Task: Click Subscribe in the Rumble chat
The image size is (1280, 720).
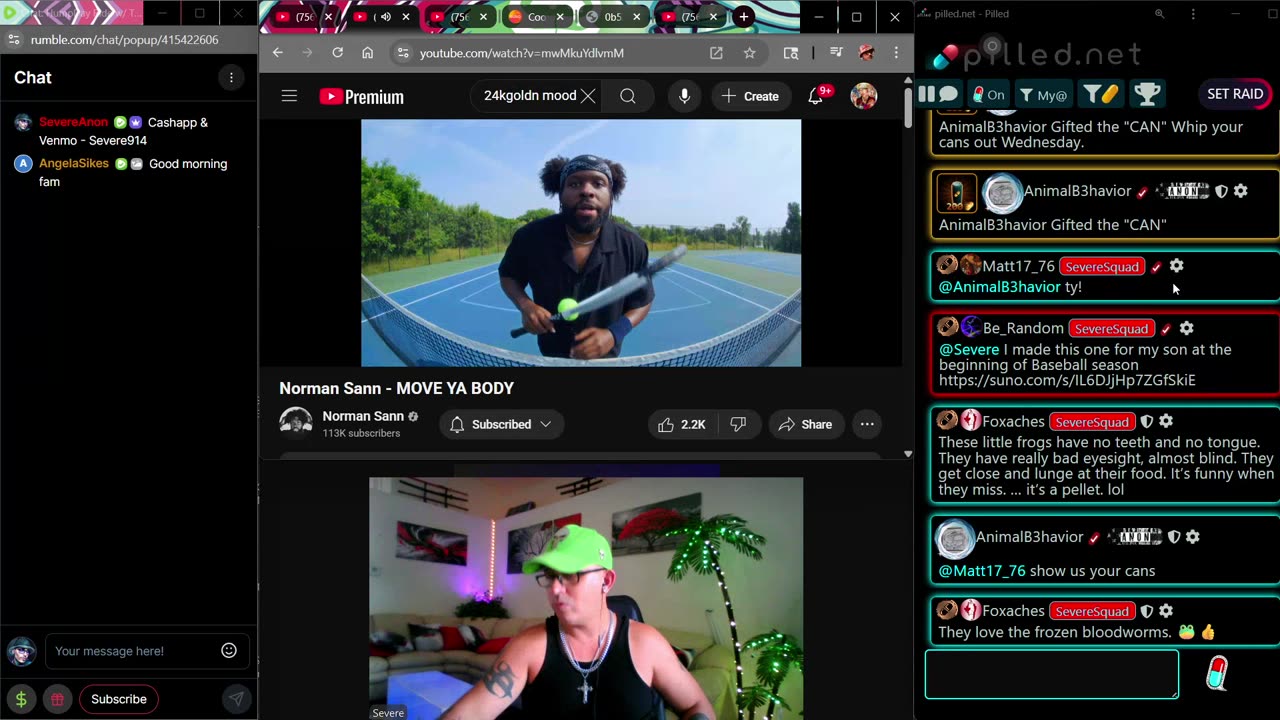Action: 119,699
